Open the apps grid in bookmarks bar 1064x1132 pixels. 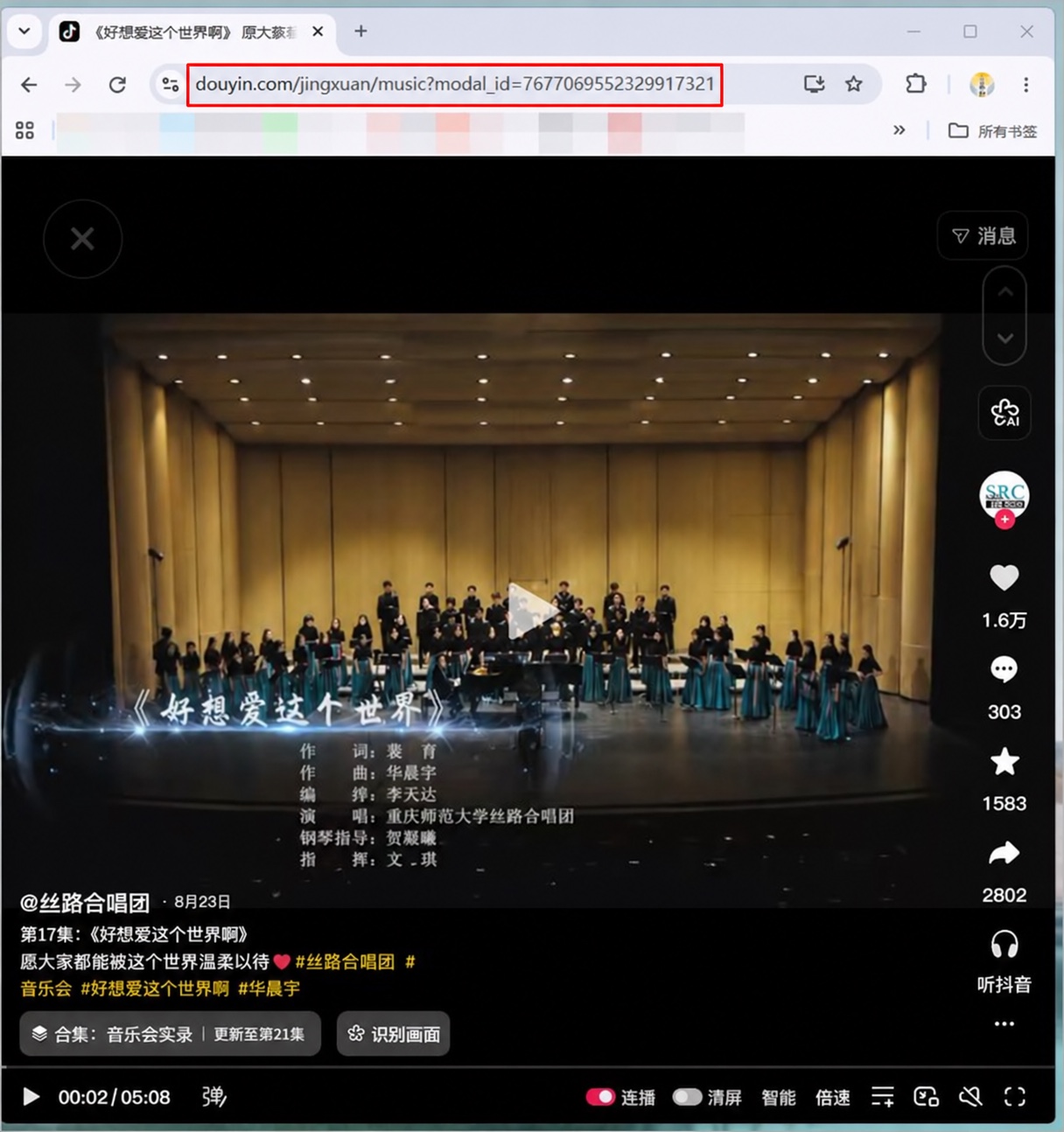[24, 130]
